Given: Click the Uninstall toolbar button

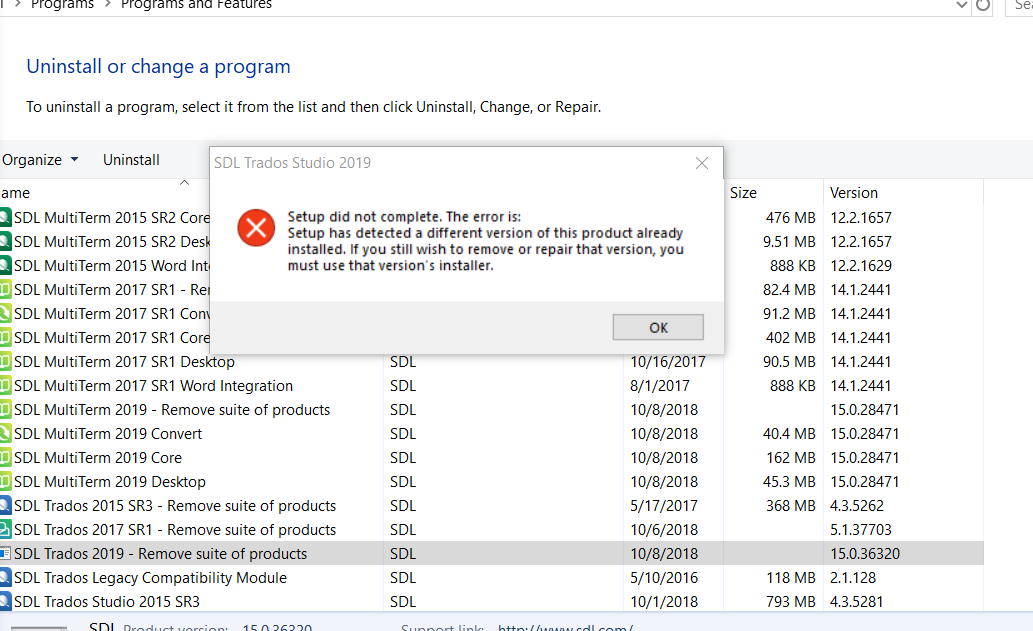Looking at the screenshot, I should click(131, 160).
